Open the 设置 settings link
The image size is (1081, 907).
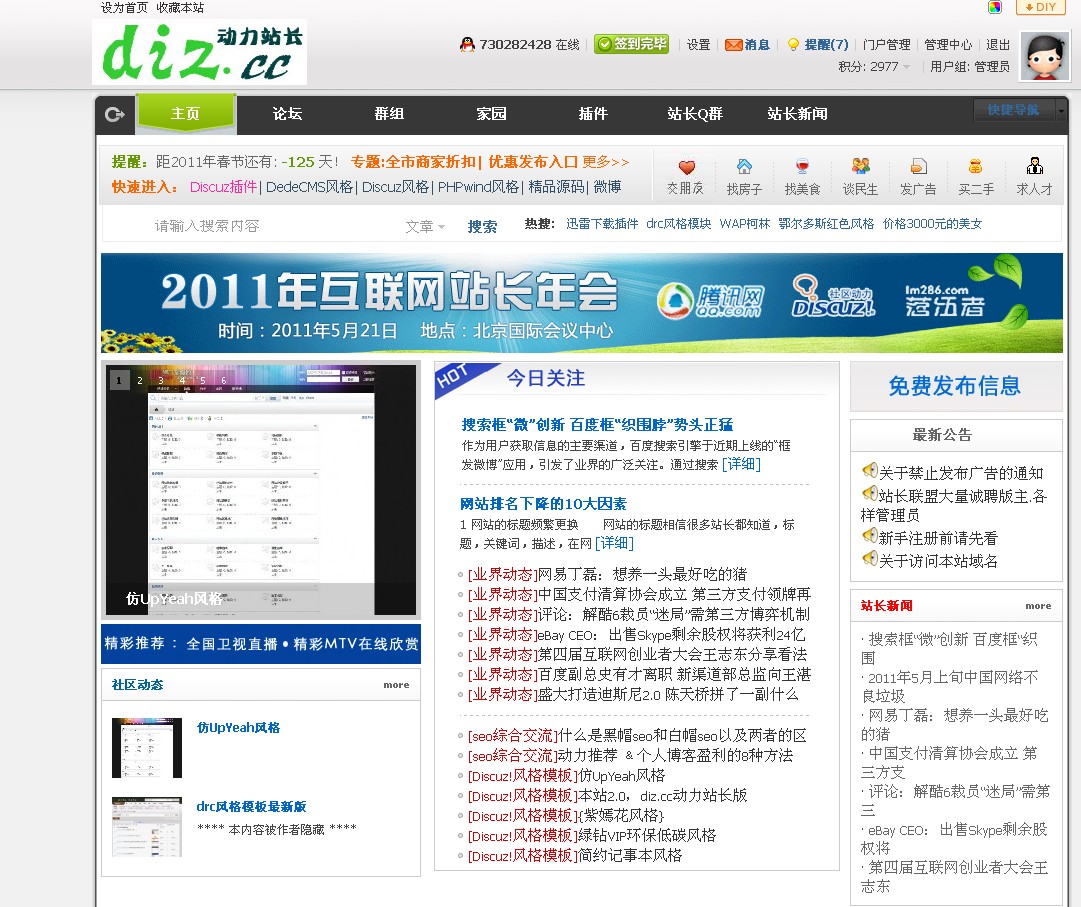point(698,45)
